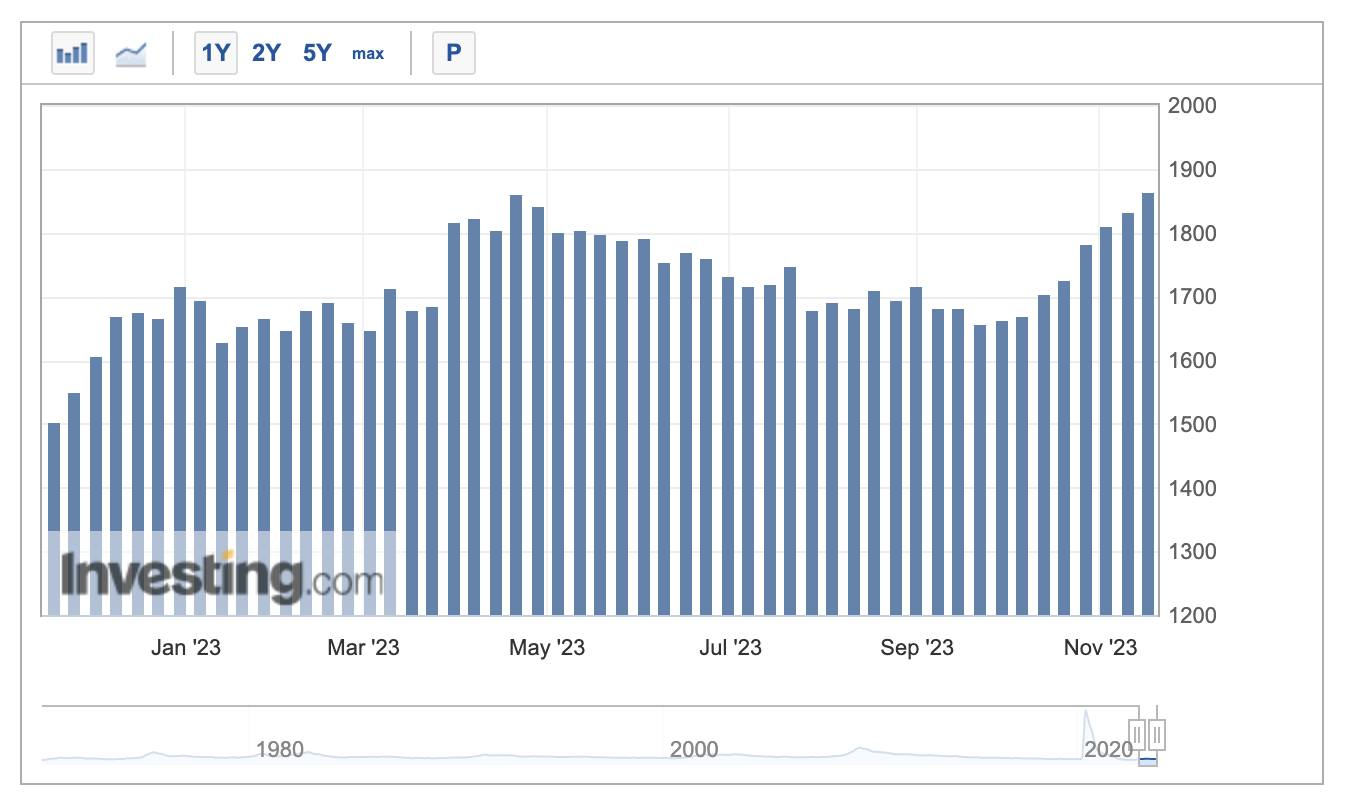Click the leftmost shortest bar in chart
The height and width of the screenshot is (804, 1348).
click(x=54, y=519)
